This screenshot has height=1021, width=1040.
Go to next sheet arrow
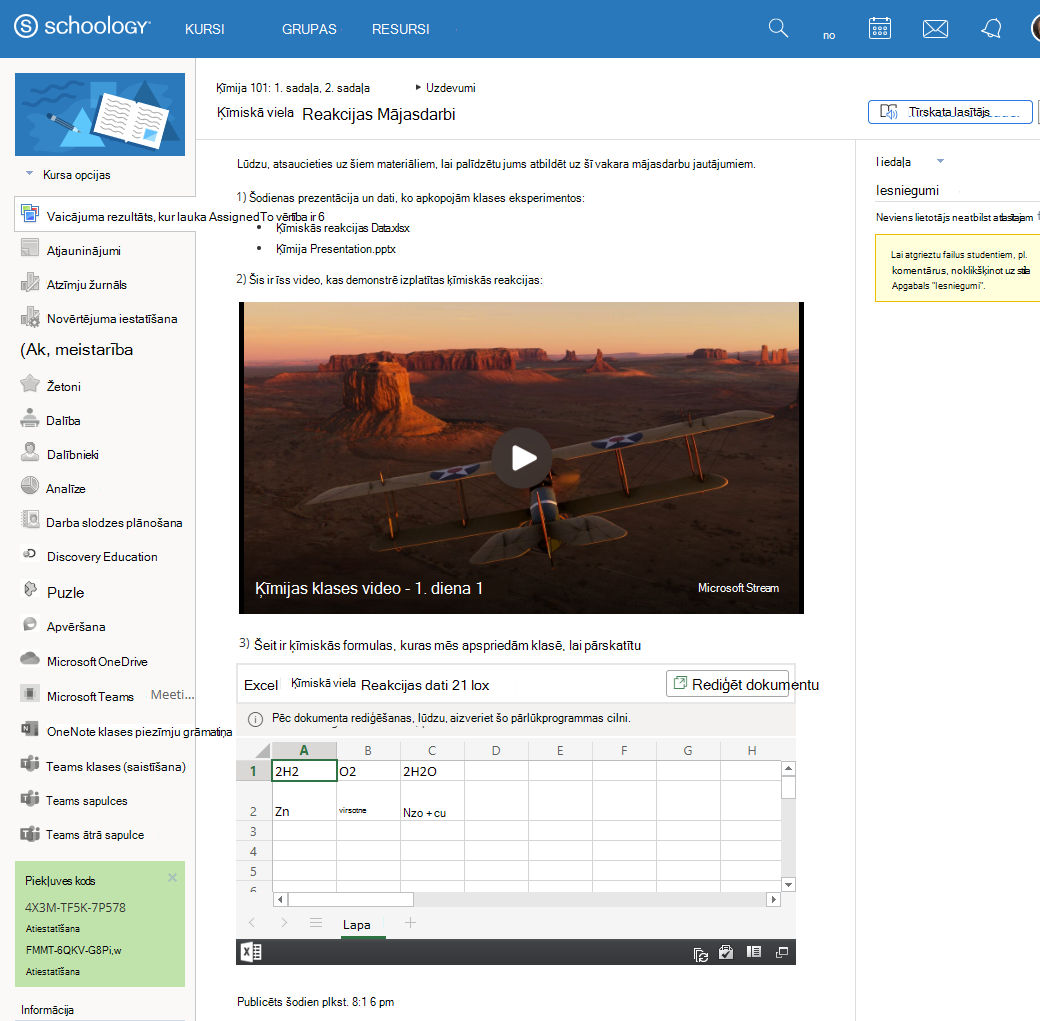tap(284, 923)
